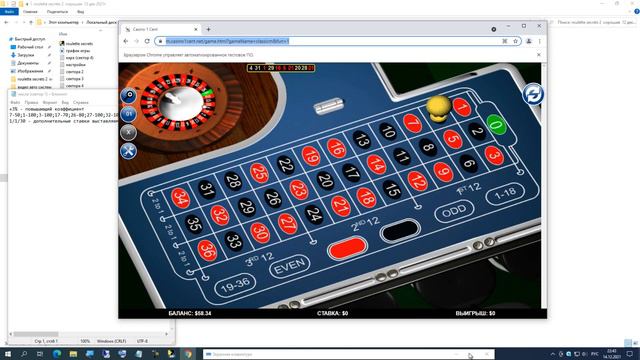The width and height of the screenshot is (640, 360).
Task: Open a new Chrome tab with plus
Action: [x=208, y=29]
